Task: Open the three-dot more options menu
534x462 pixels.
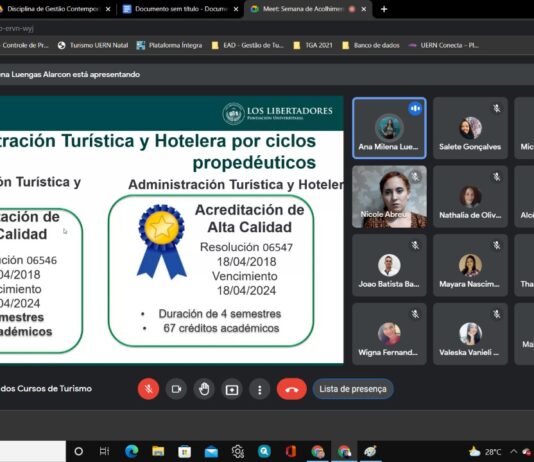Action: pyautogui.click(x=260, y=389)
